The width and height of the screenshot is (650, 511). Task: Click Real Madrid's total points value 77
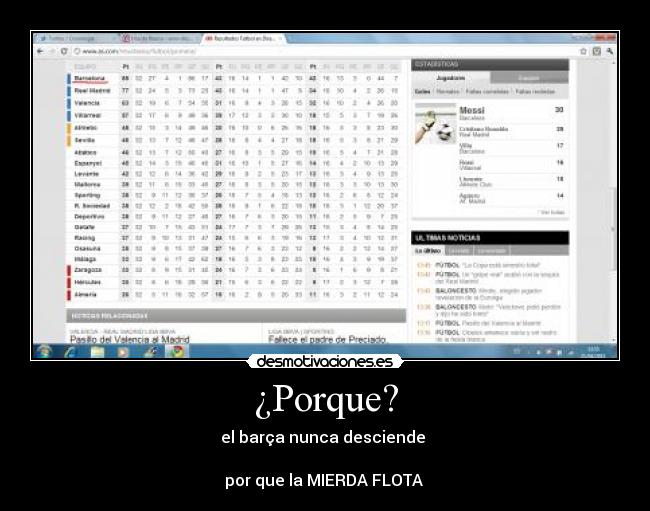tap(125, 91)
